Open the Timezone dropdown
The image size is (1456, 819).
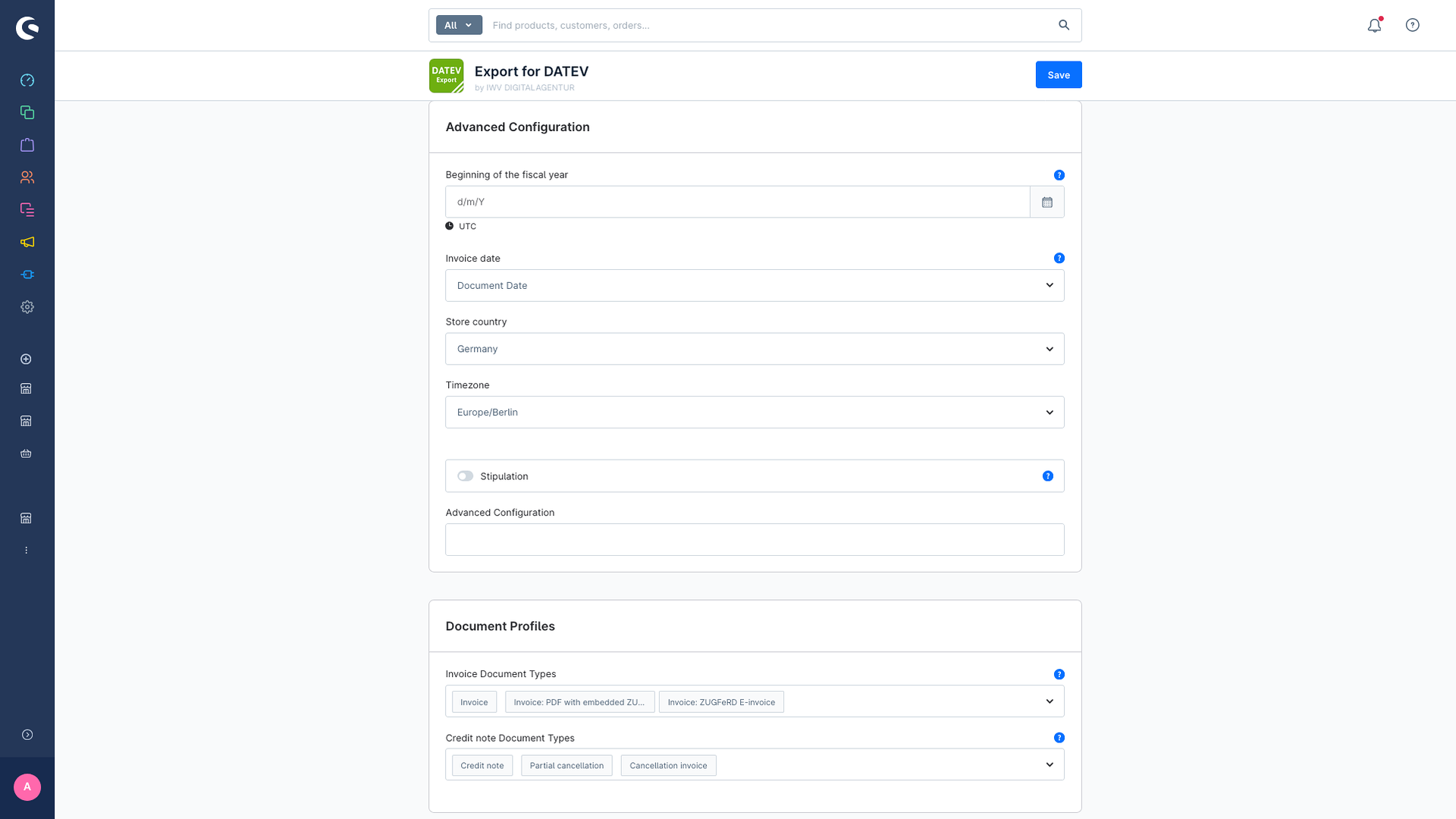[x=755, y=413]
